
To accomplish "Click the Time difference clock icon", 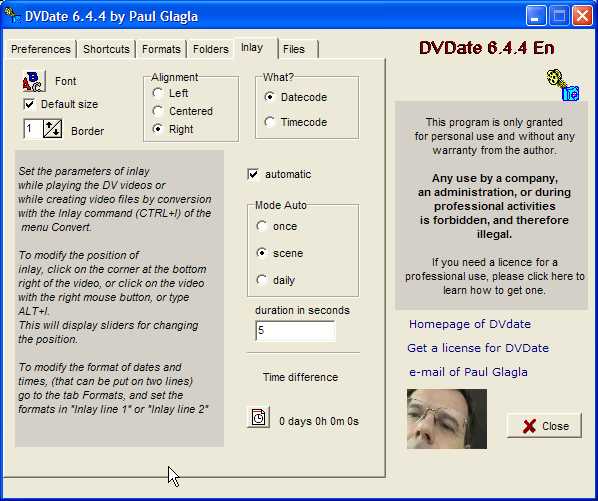I will tap(258, 417).
